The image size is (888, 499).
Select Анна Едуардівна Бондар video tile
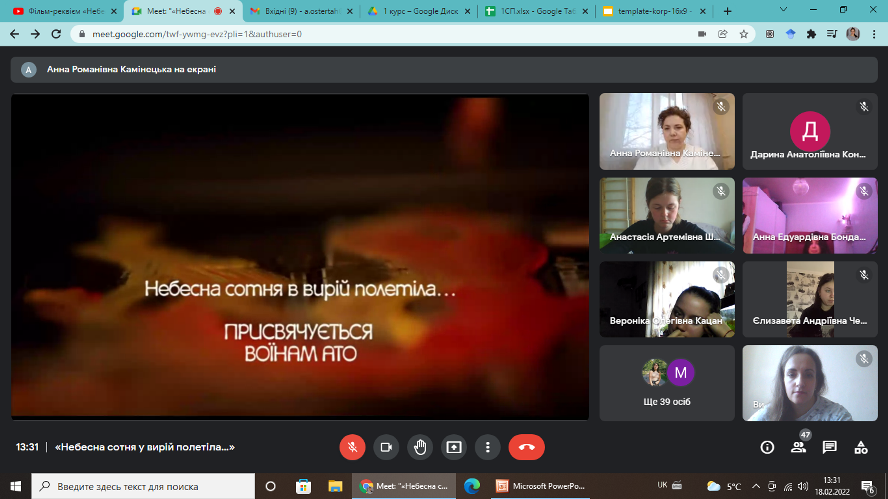click(x=810, y=215)
